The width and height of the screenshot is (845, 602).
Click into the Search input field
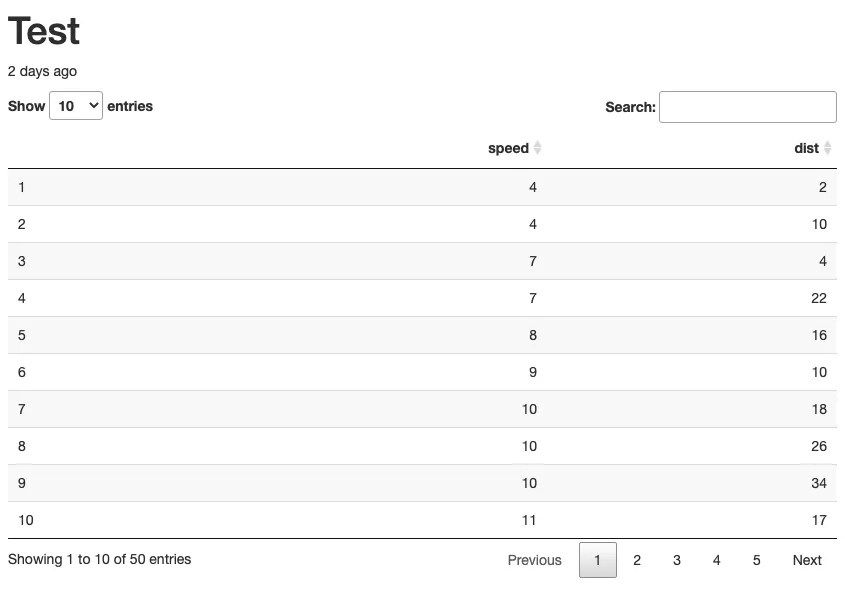pyautogui.click(x=747, y=107)
